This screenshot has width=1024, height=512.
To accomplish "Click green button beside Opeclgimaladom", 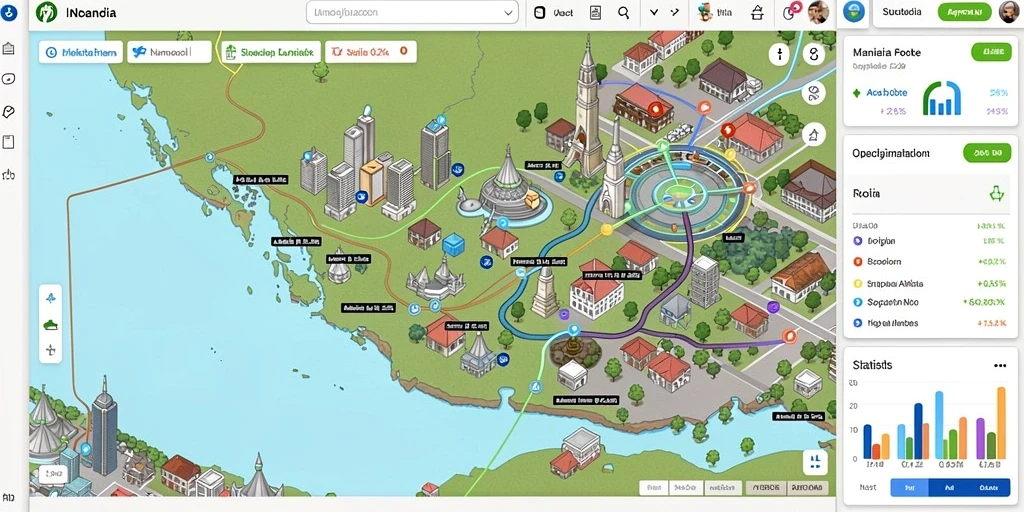I will (x=987, y=153).
